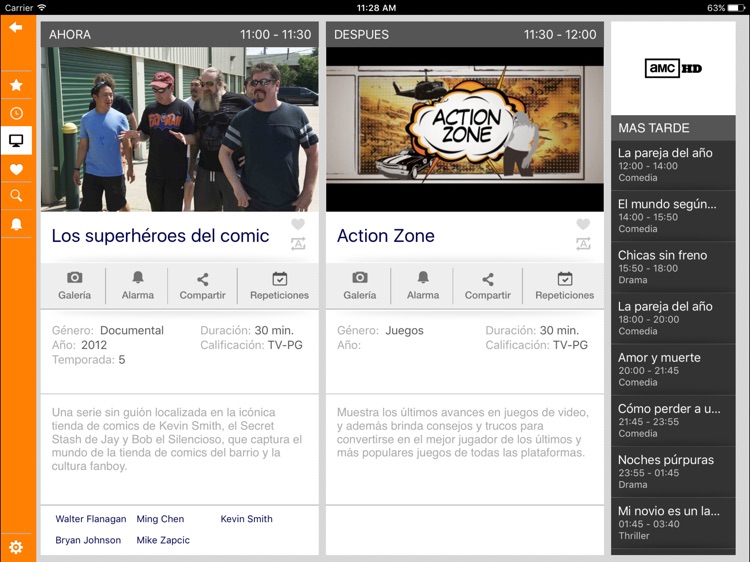The image size is (750, 562).
Task: Tap the AMC HD channel logo
Action: pyautogui.click(x=673, y=68)
